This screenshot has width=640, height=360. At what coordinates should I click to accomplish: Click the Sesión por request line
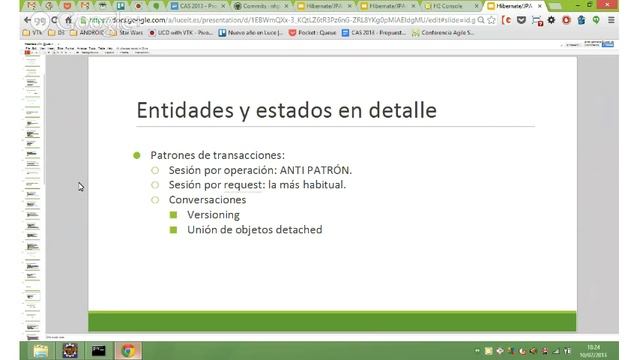tap(257, 185)
